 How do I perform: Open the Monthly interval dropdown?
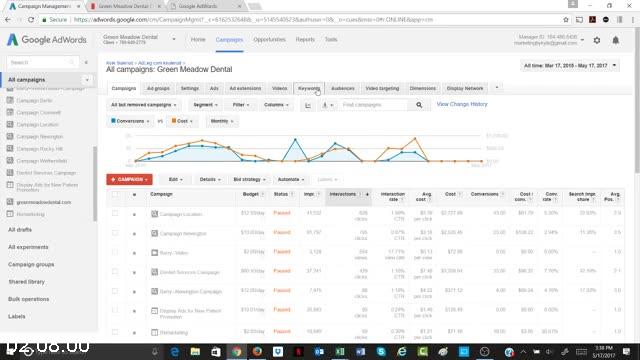pyautogui.click(x=222, y=121)
